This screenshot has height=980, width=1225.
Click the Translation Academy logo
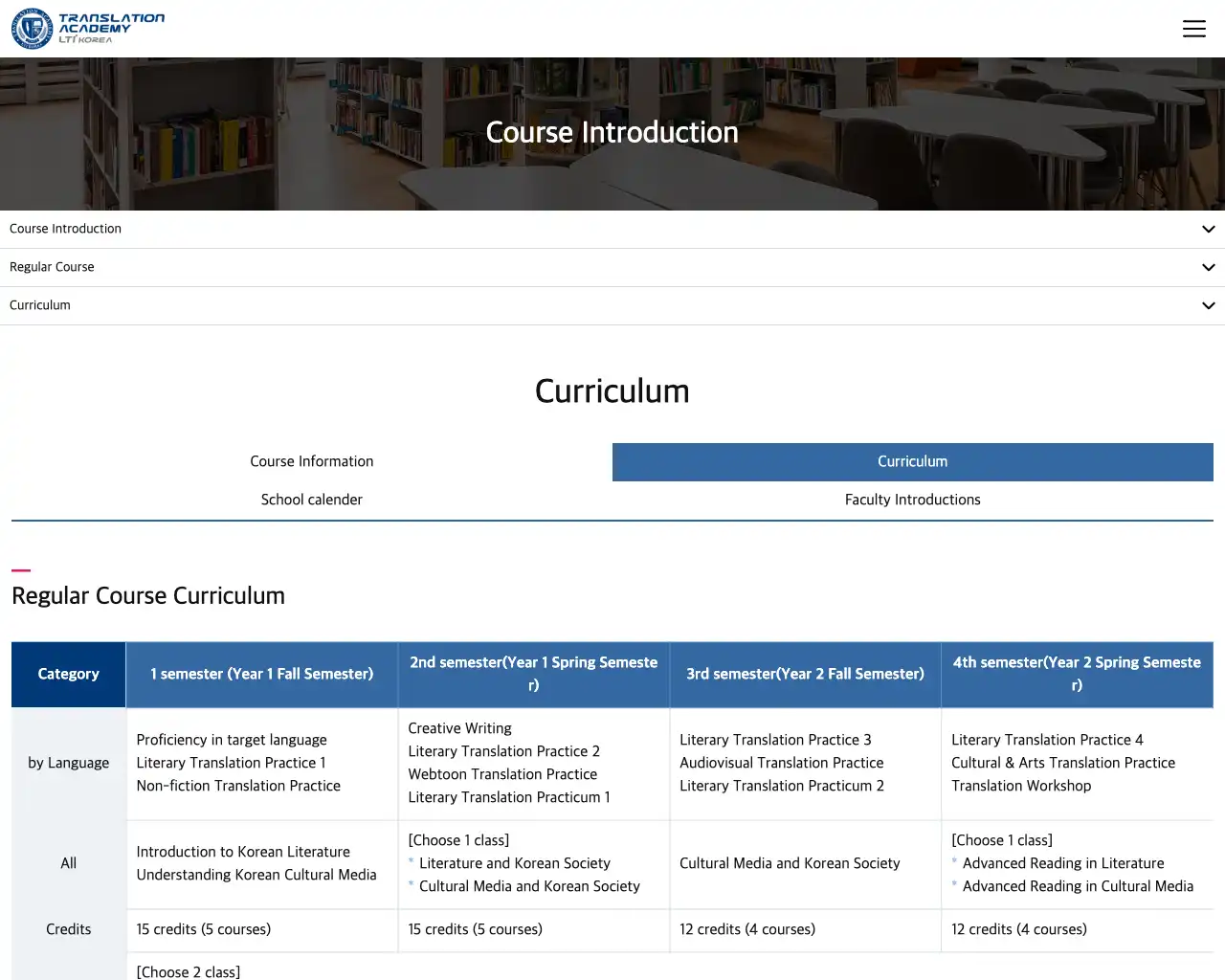(x=88, y=29)
